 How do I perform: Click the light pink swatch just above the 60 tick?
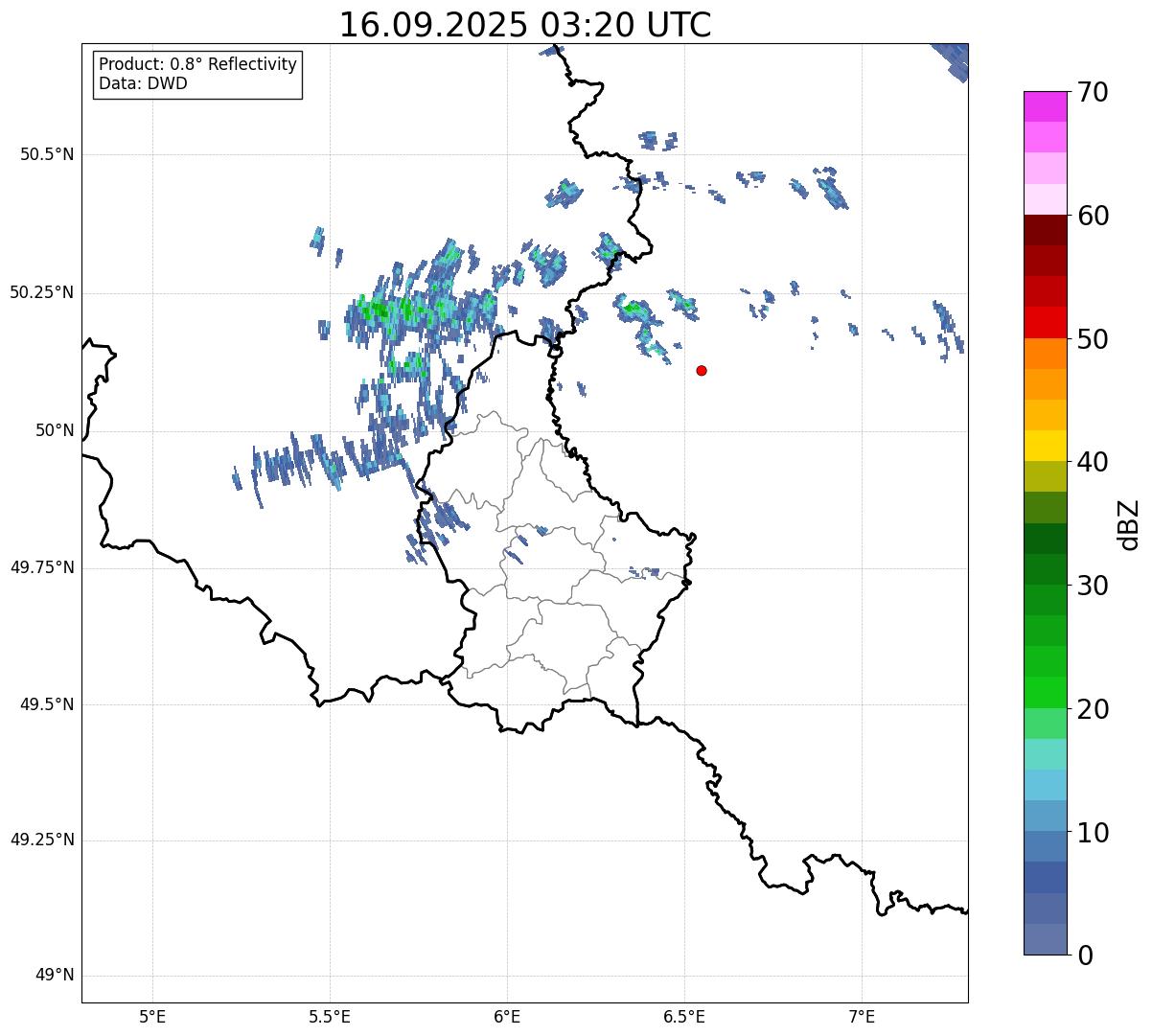(x=1045, y=199)
